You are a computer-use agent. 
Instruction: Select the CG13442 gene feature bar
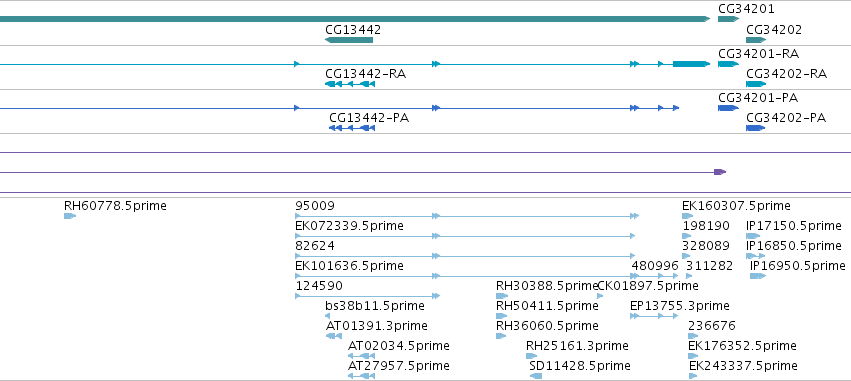tap(349, 40)
